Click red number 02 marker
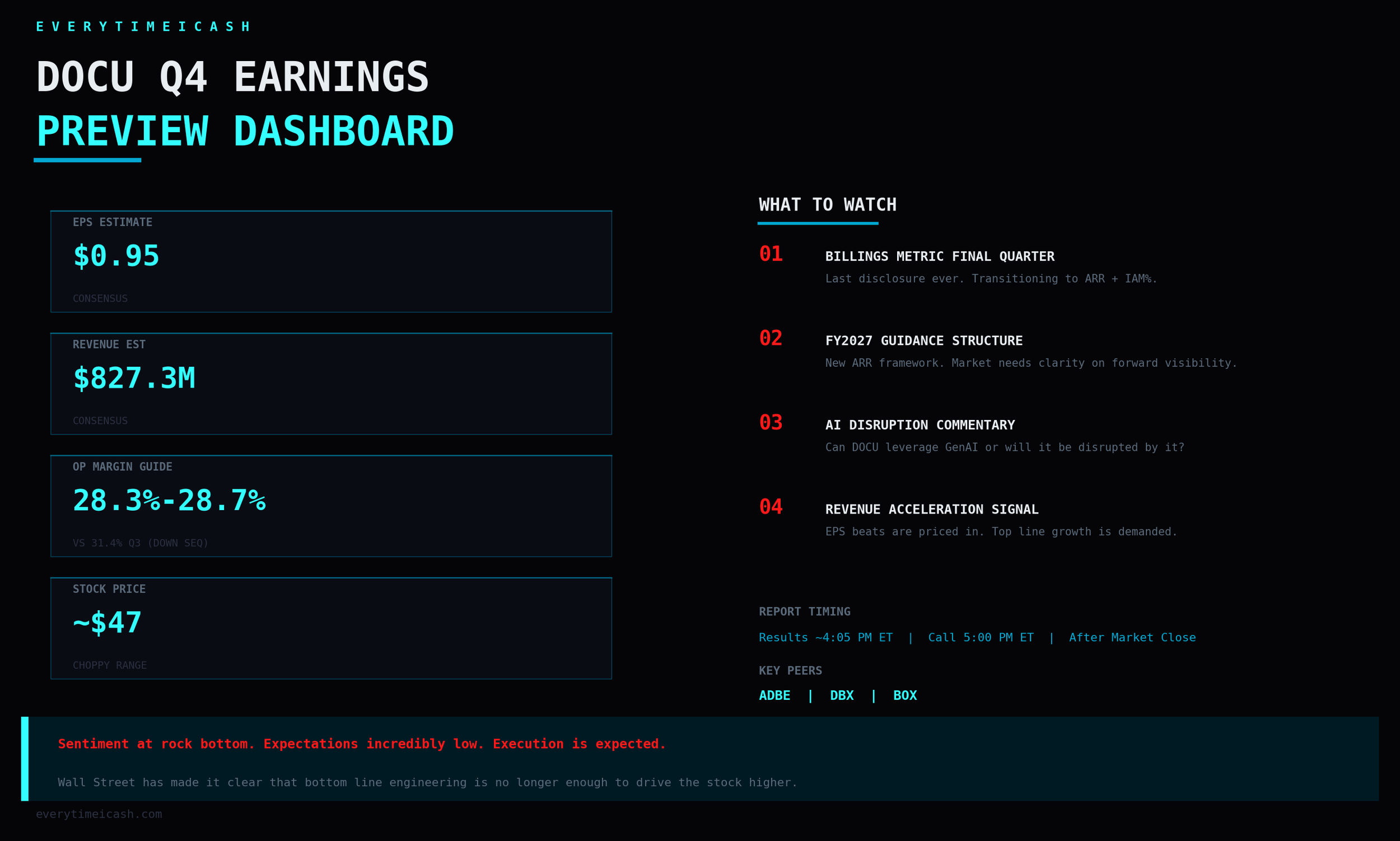The image size is (1400, 841). click(x=771, y=338)
